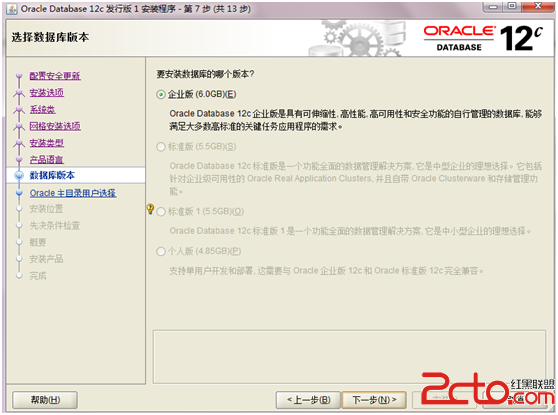
Task: Click the disabled 先决条件检查 step
Action: tap(54, 226)
